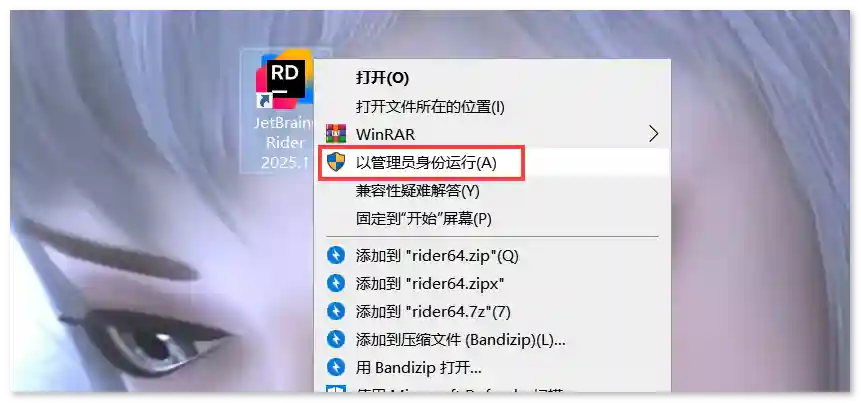Click Bandizip icon beside 用 Bandizip 打开
This screenshot has width=861, height=403.
tap(336, 367)
